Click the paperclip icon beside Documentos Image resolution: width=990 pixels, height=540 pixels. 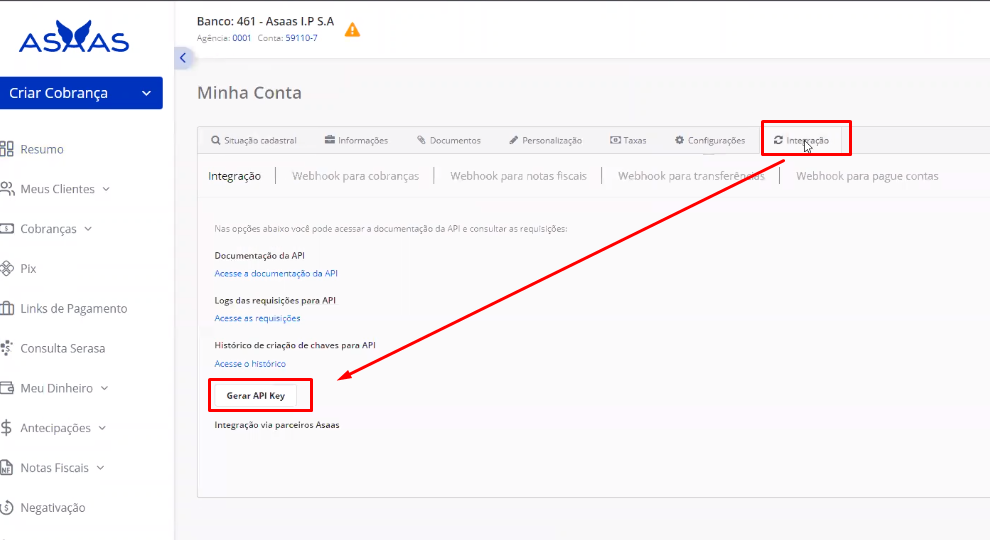pyautogui.click(x=421, y=140)
